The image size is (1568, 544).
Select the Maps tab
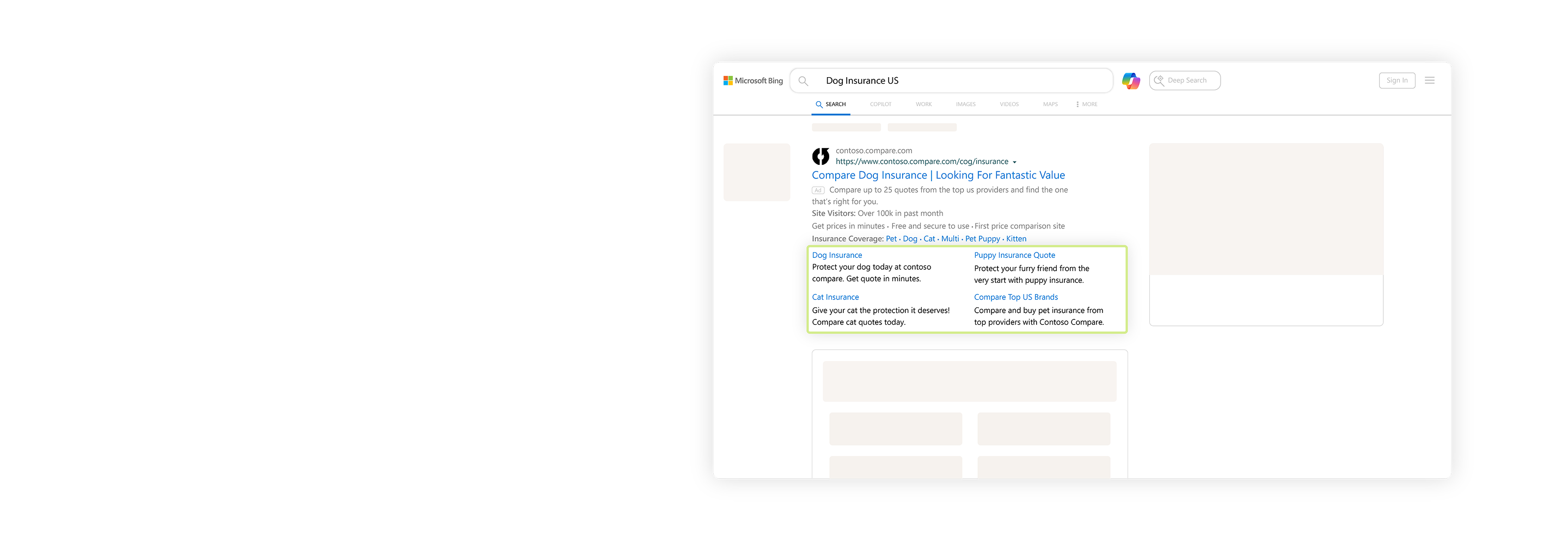pyautogui.click(x=1050, y=104)
